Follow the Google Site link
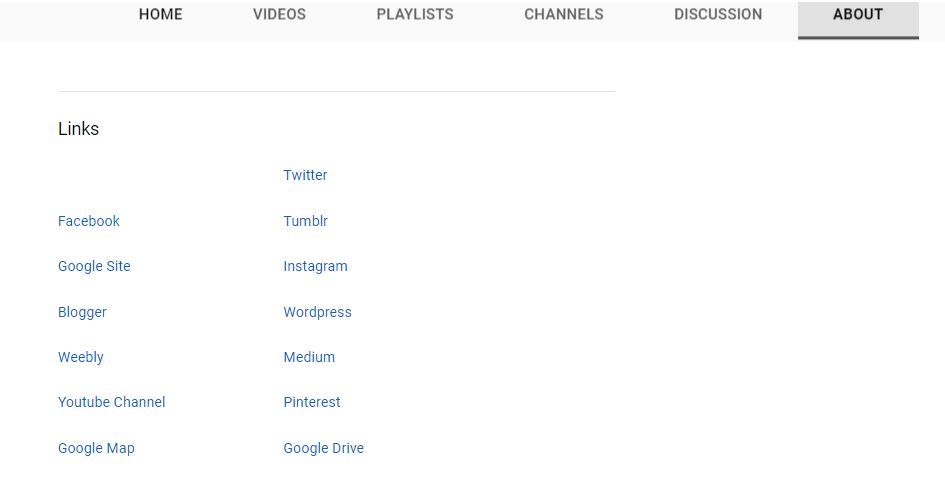This screenshot has width=945, height=482. click(x=94, y=266)
